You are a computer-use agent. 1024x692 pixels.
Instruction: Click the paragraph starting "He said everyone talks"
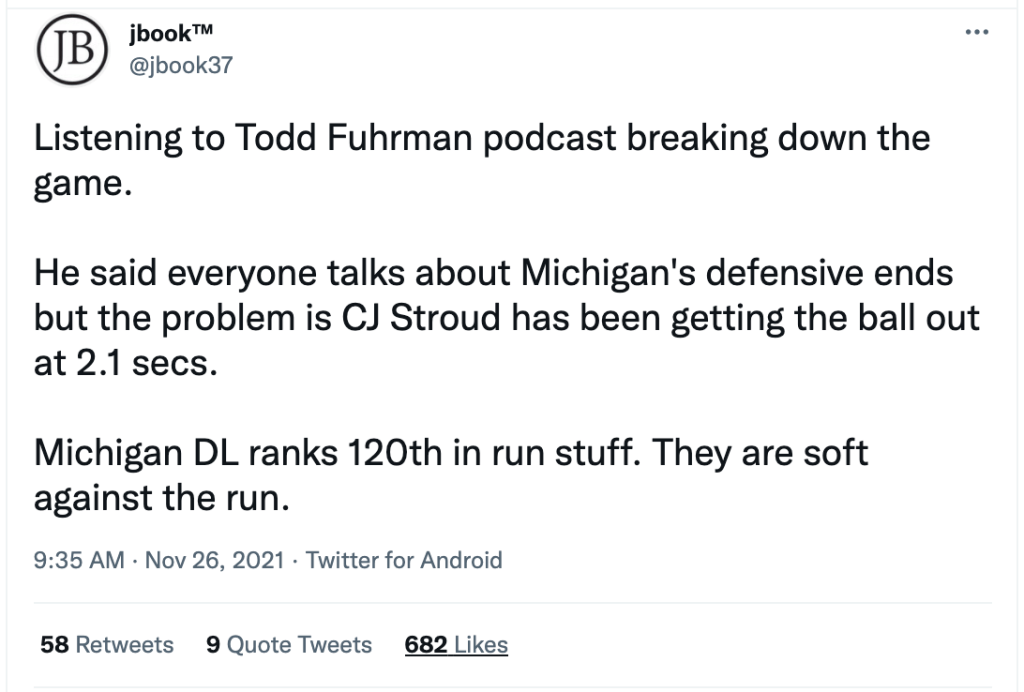500,316
